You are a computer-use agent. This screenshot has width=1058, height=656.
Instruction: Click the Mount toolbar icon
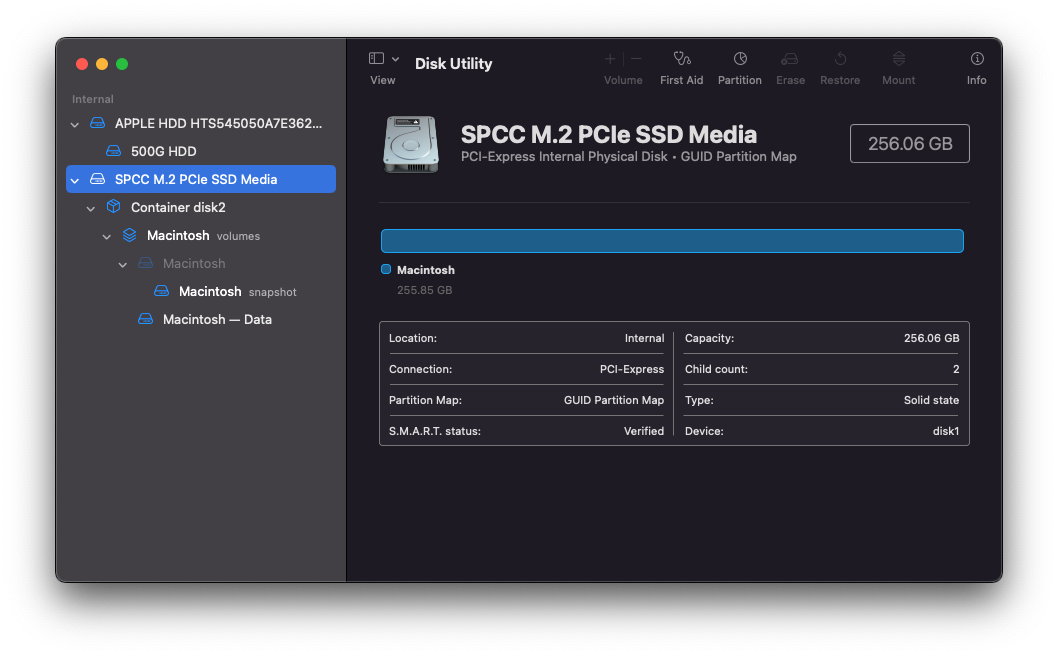click(x=898, y=59)
